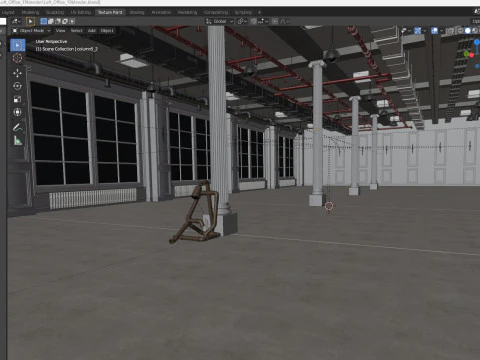Image resolution: width=480 pixels, height=360 pixels.
Task: Open the Scripting workspace tab
Action: click(x=243, y=12)
